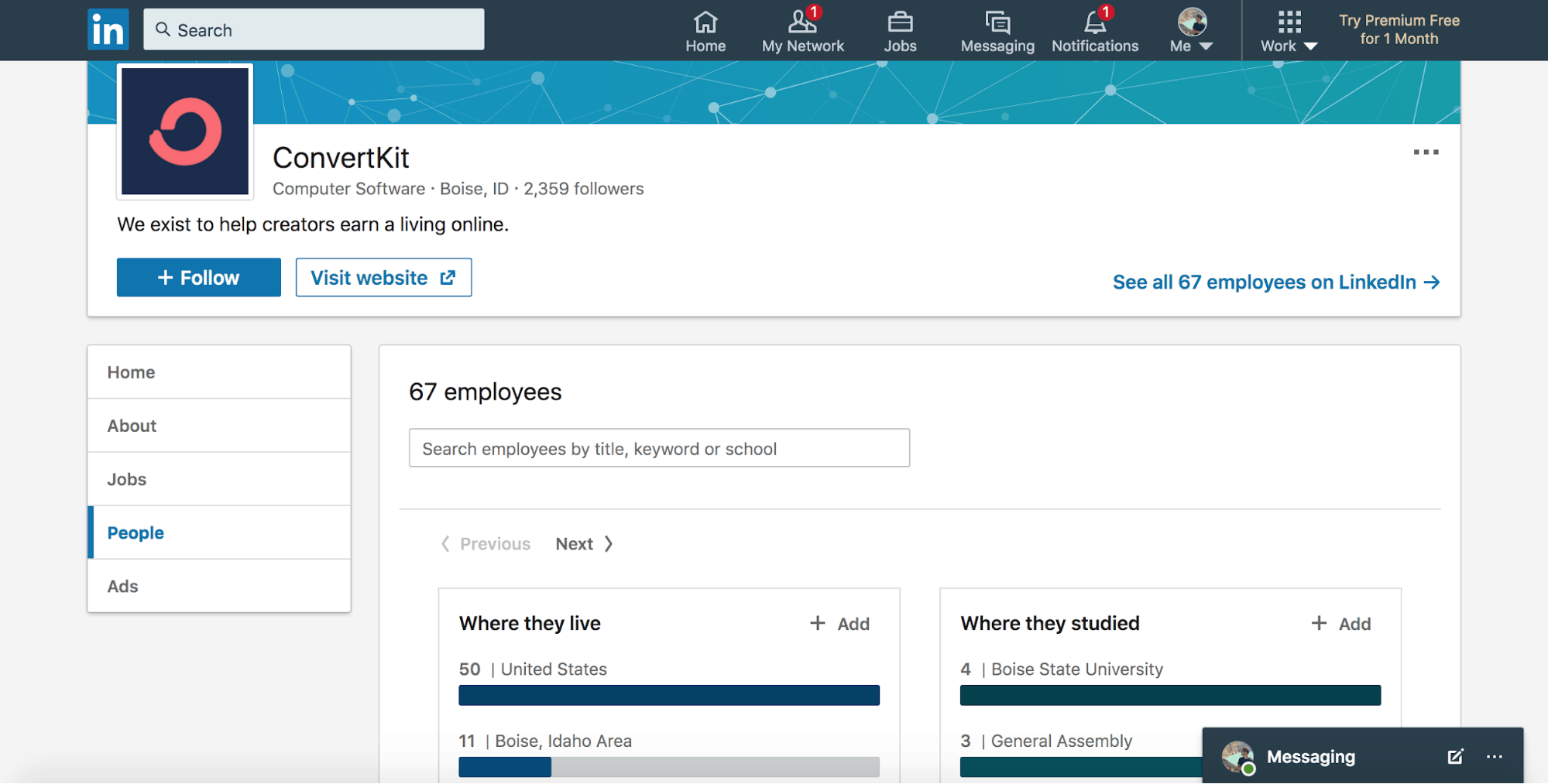Click Visit website button
This screenshot has height=784, width=1548.
[383, 277]
